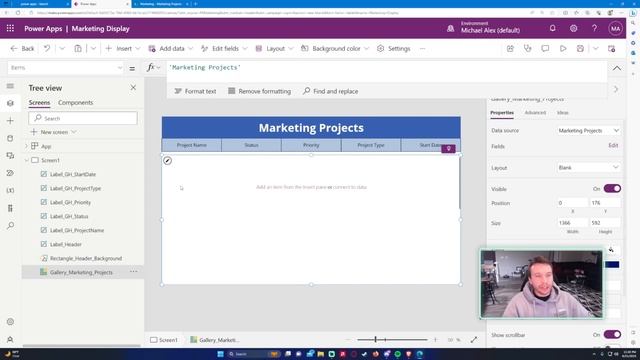Collapse the Screen1 tree node
Viewport: 640px width, 360px height.
27,160
